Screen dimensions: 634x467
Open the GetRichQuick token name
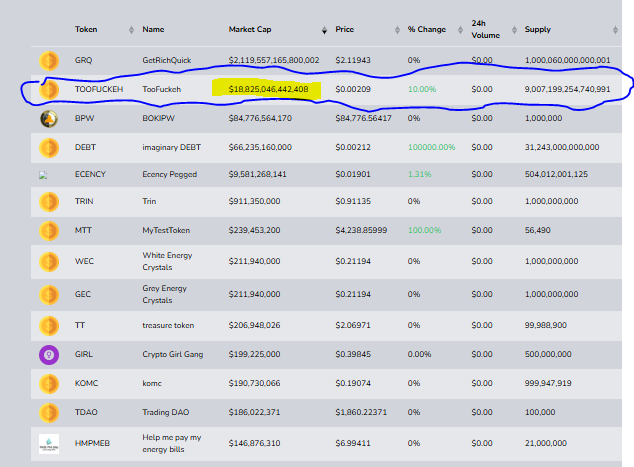click(167, 60)
